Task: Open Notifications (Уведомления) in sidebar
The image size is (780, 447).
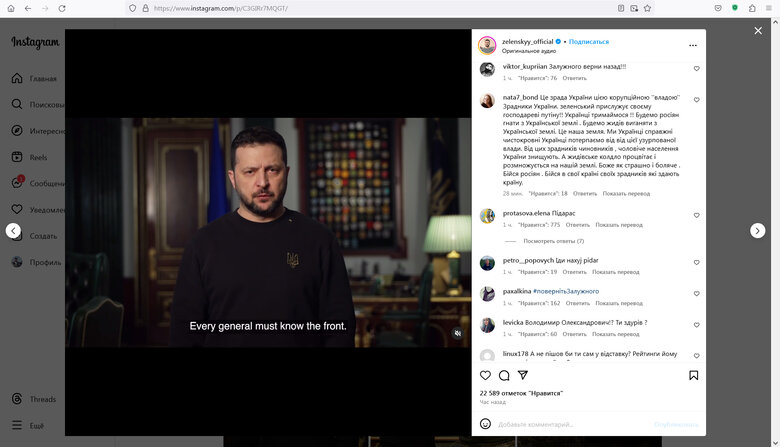Action: (37, 210)
